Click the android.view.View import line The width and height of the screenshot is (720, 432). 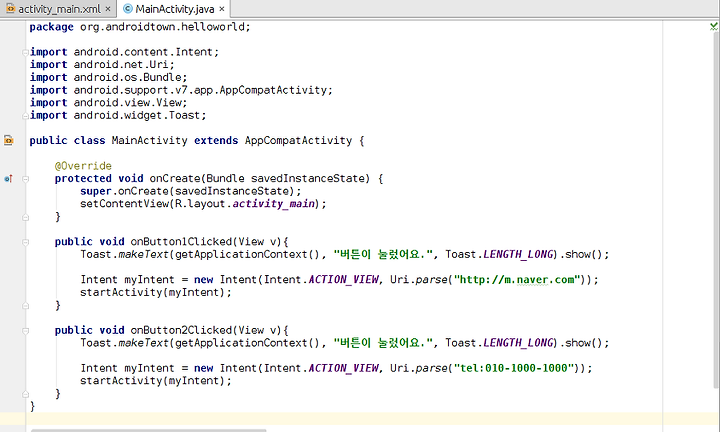tap(108, 102)
